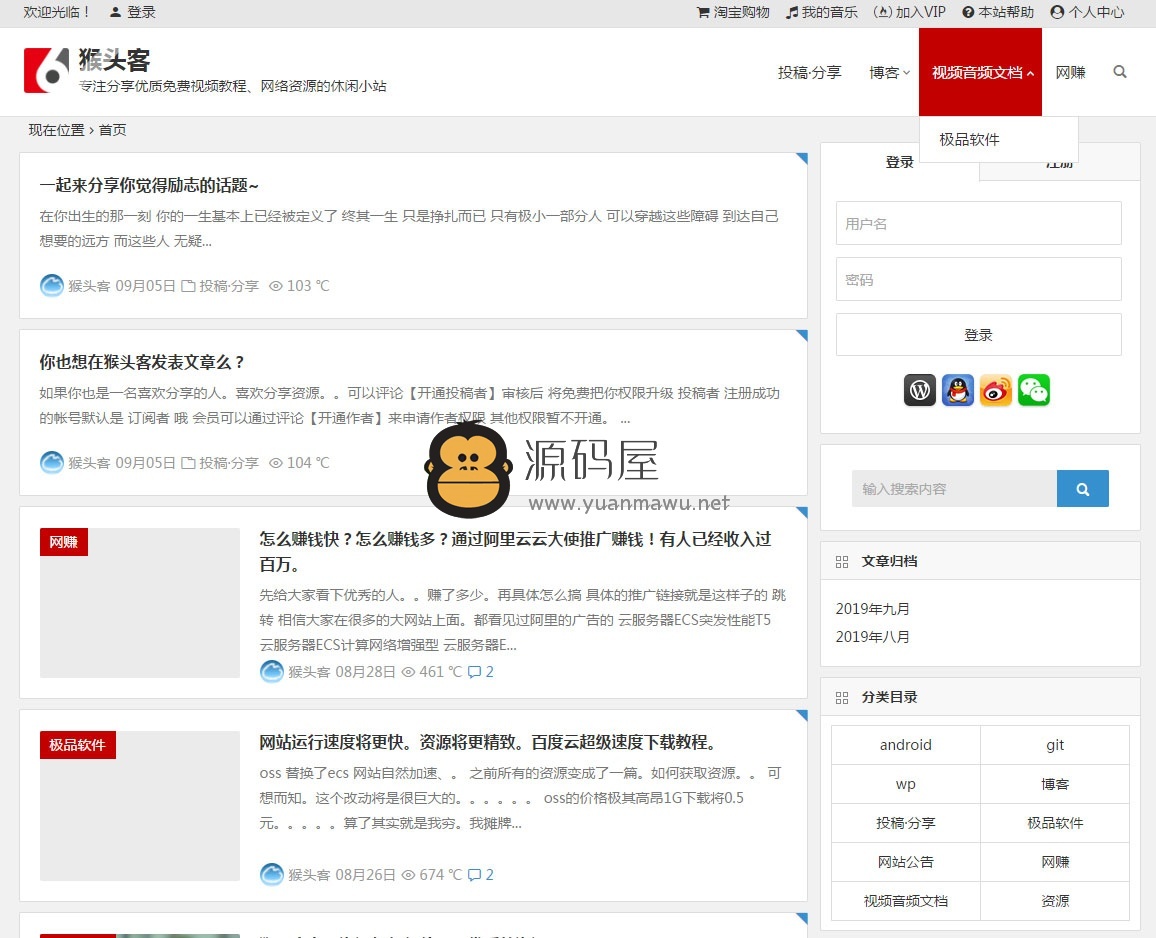Click the 分类目录 widget grid icon
This screenshot has width=1156, height=938.
coord(842,698)
